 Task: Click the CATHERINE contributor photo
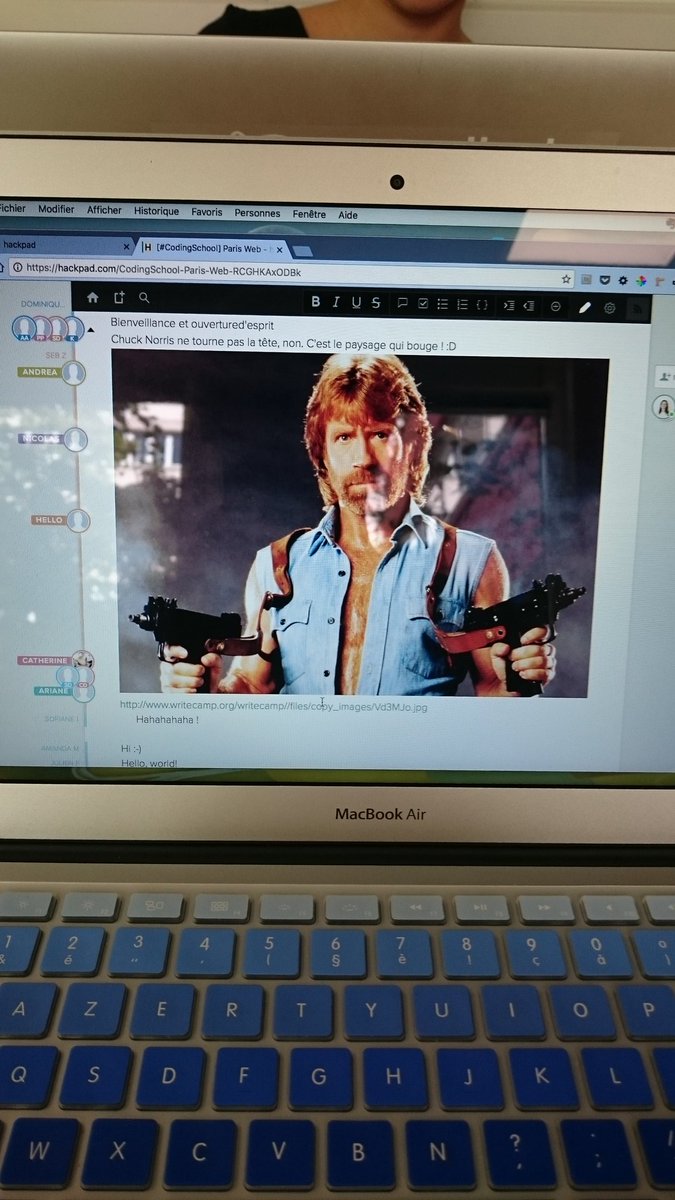pos(83,661)
